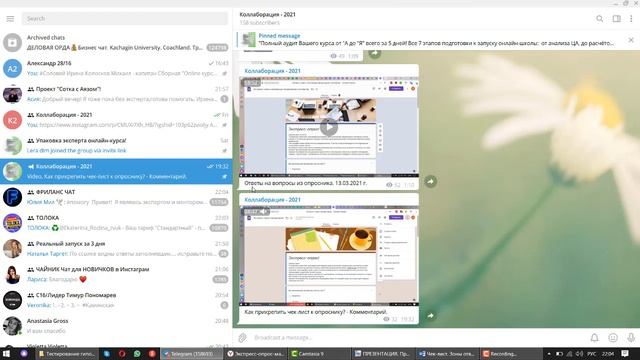Forward the Ответы на вопросы video post
Viewport: 640px width, 360px height.
tap(431, 181)
